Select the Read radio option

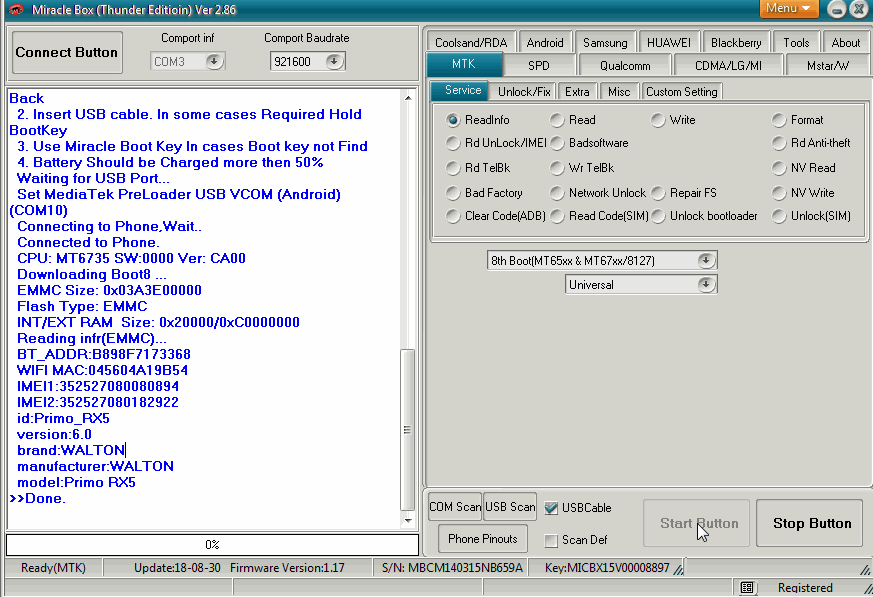tap(557, 120)
